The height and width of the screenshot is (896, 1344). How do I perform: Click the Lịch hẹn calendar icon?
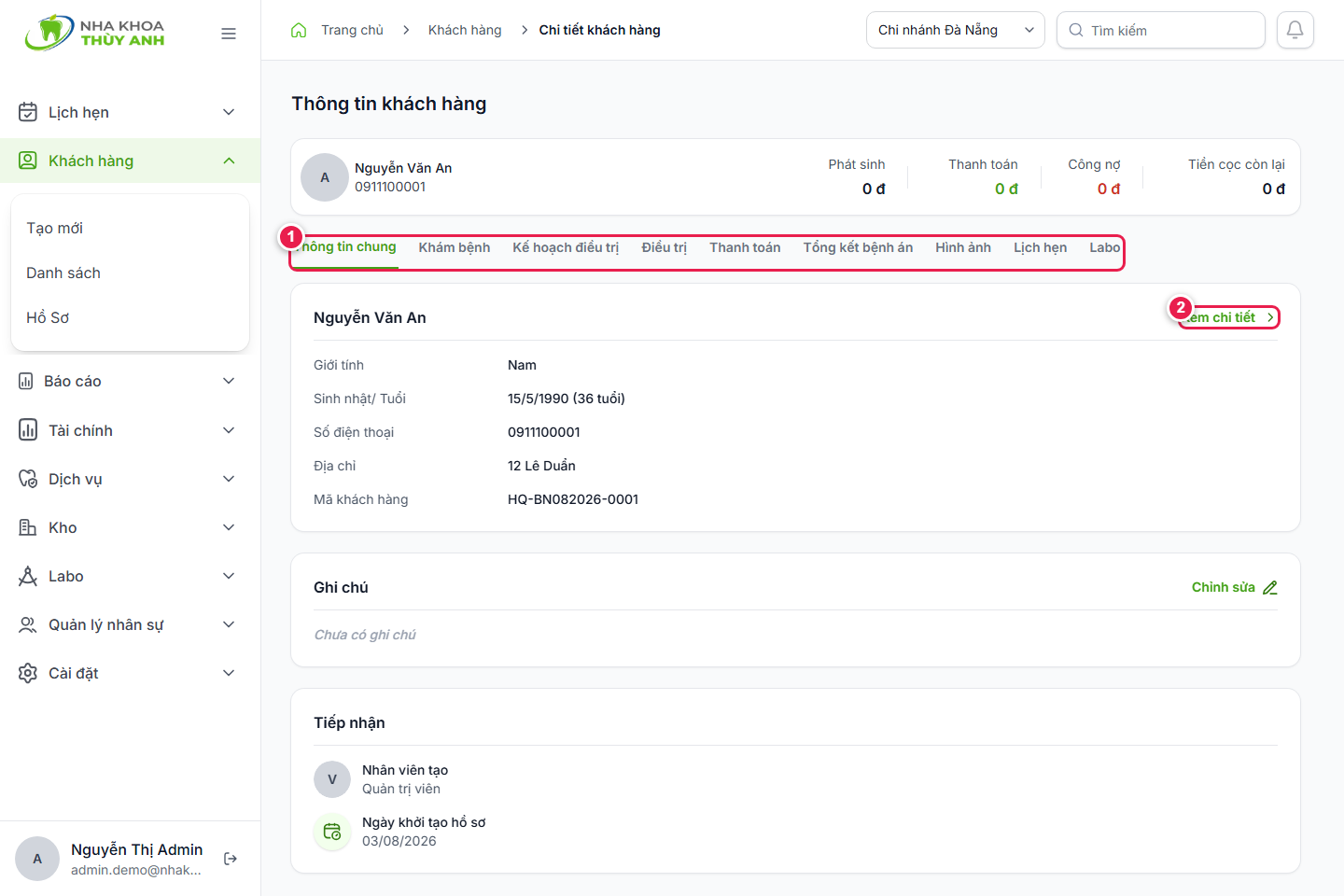coord(28,112)
